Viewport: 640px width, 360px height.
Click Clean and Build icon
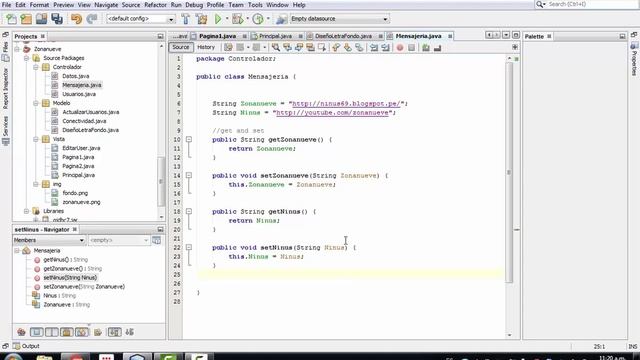pyautogui.click(x=201, y=19)
